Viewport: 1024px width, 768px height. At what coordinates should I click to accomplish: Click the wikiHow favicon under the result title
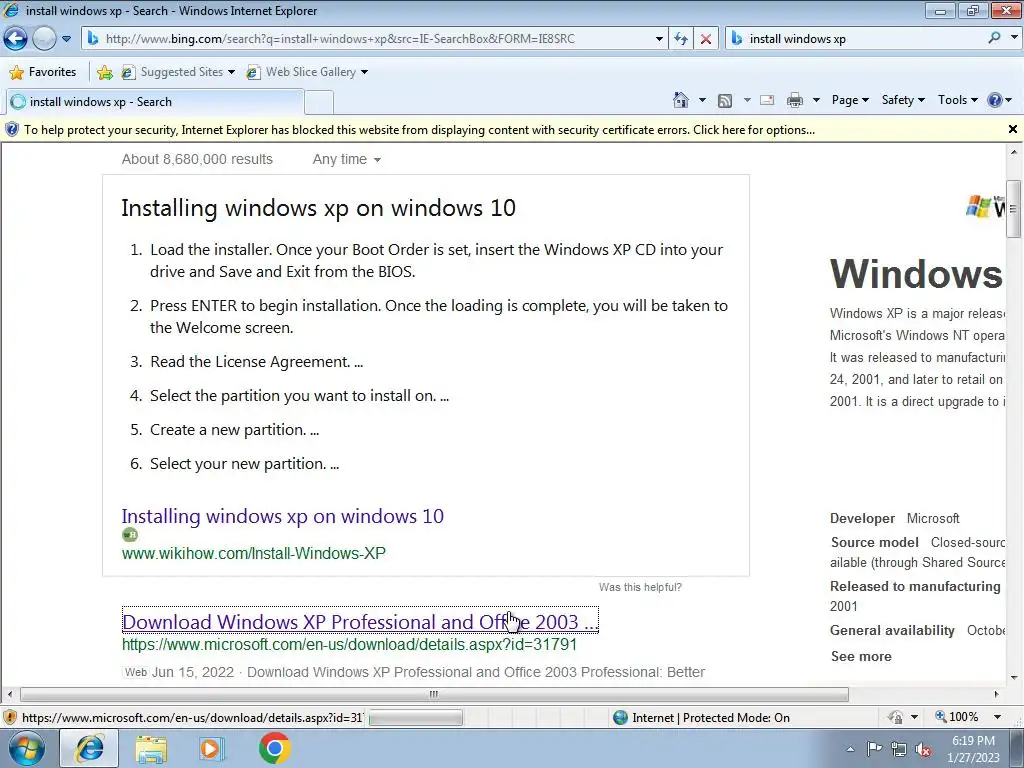(130, 535)
